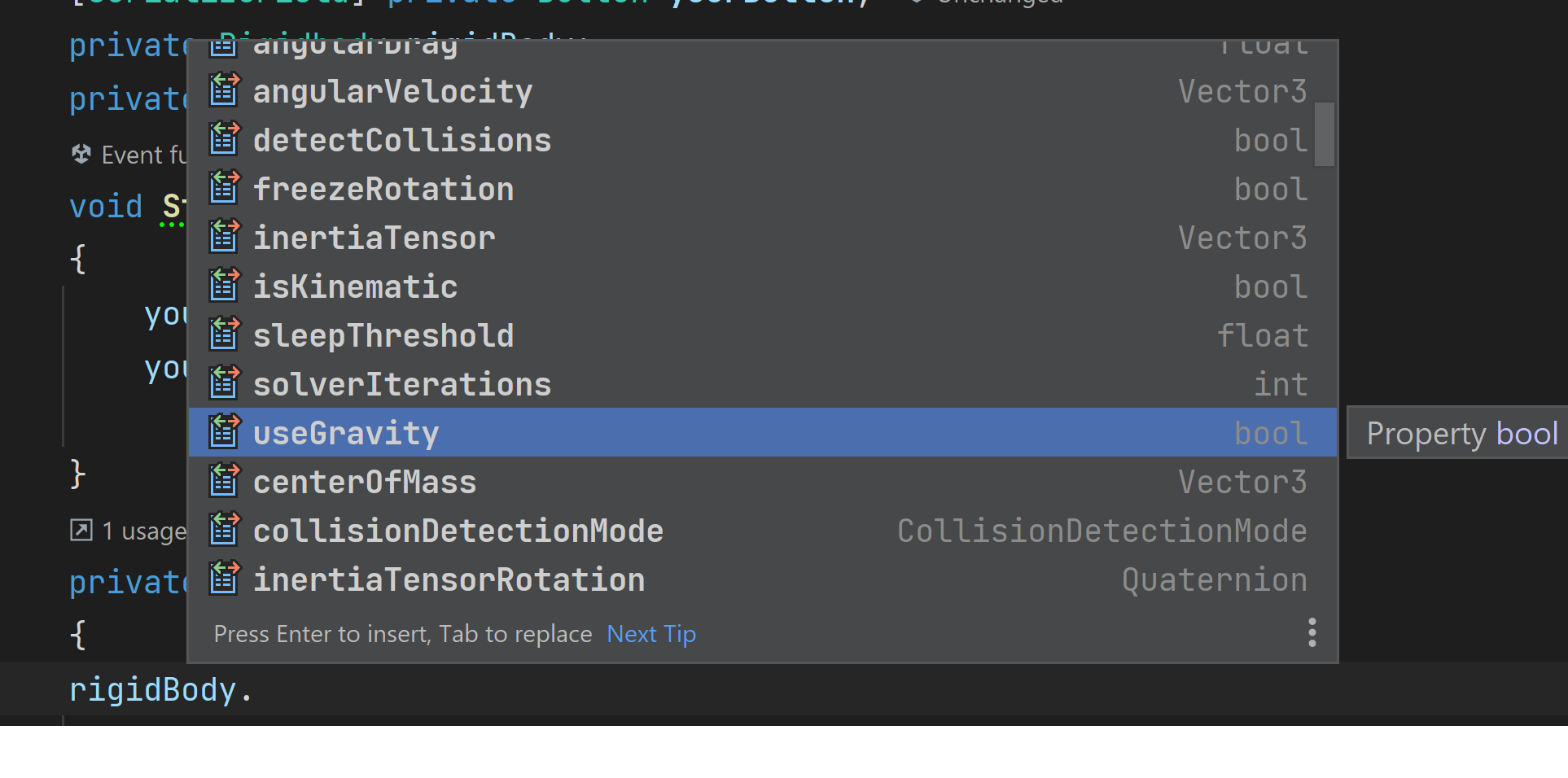This screenshot has width=1568, height=778.
Task: Click the completion popup scrollbar thumb
Action: coord(1325,133)
